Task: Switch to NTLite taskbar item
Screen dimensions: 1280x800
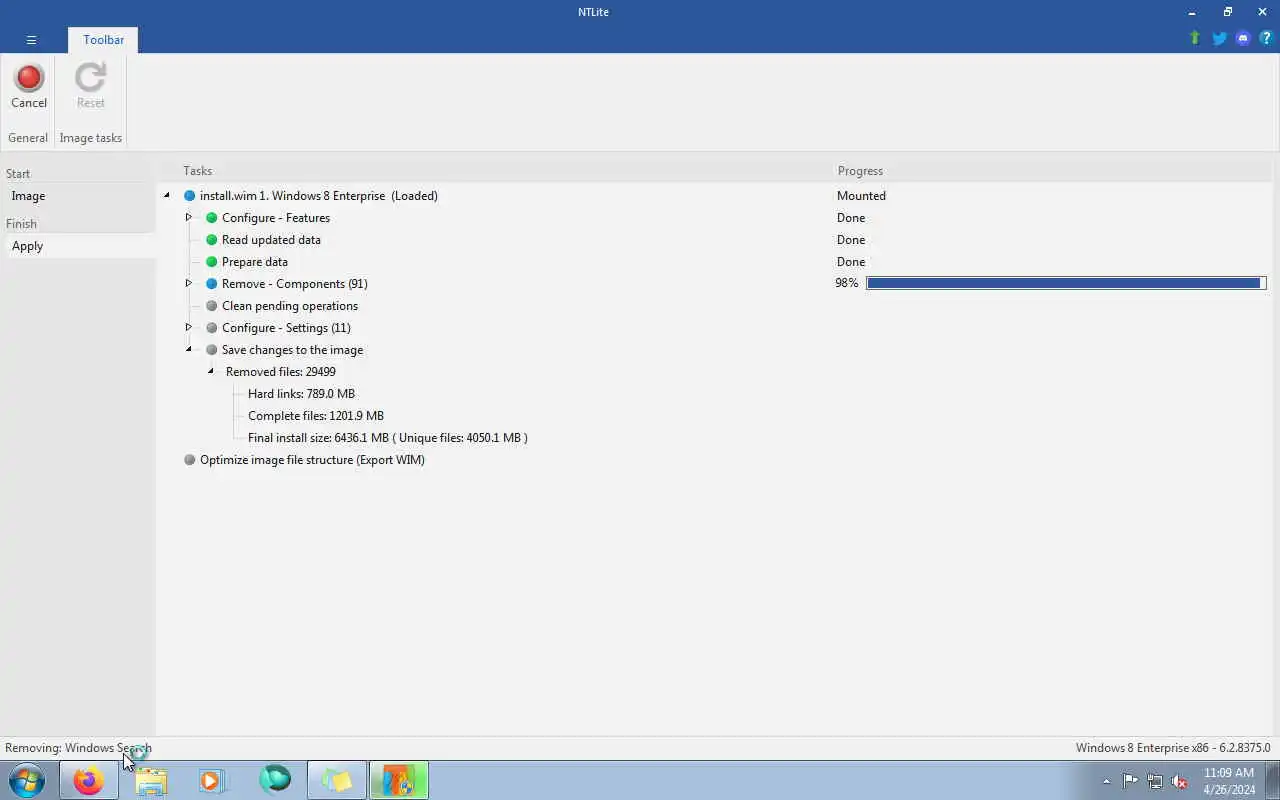Action: tap(399, 780)
